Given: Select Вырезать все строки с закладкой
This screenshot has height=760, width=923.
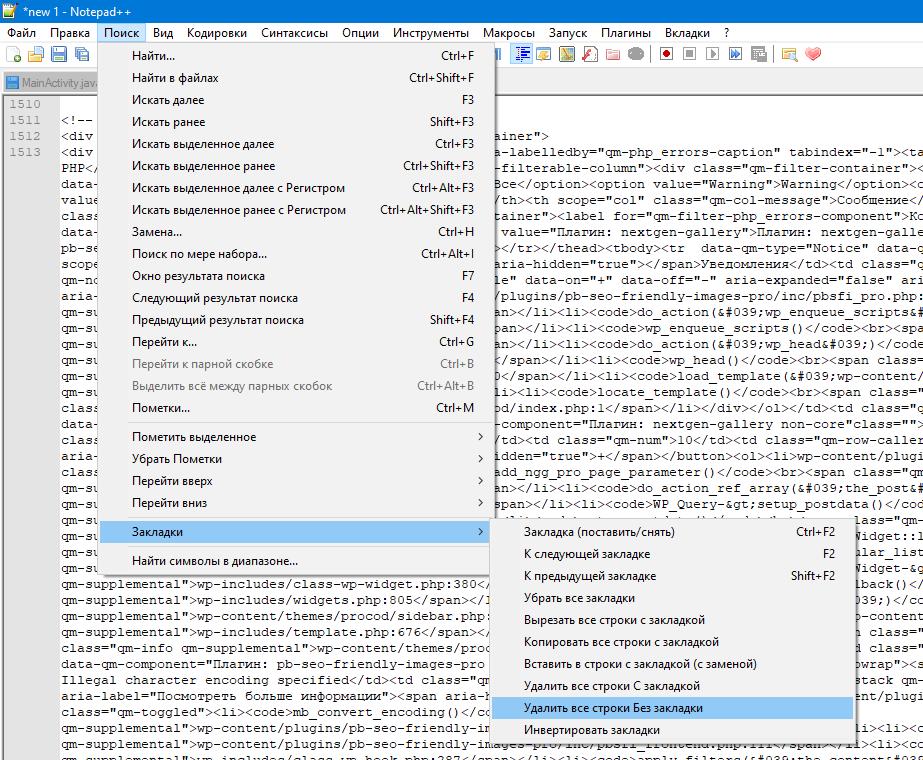Looking at the screenshot, I should [x=672, y=620].
